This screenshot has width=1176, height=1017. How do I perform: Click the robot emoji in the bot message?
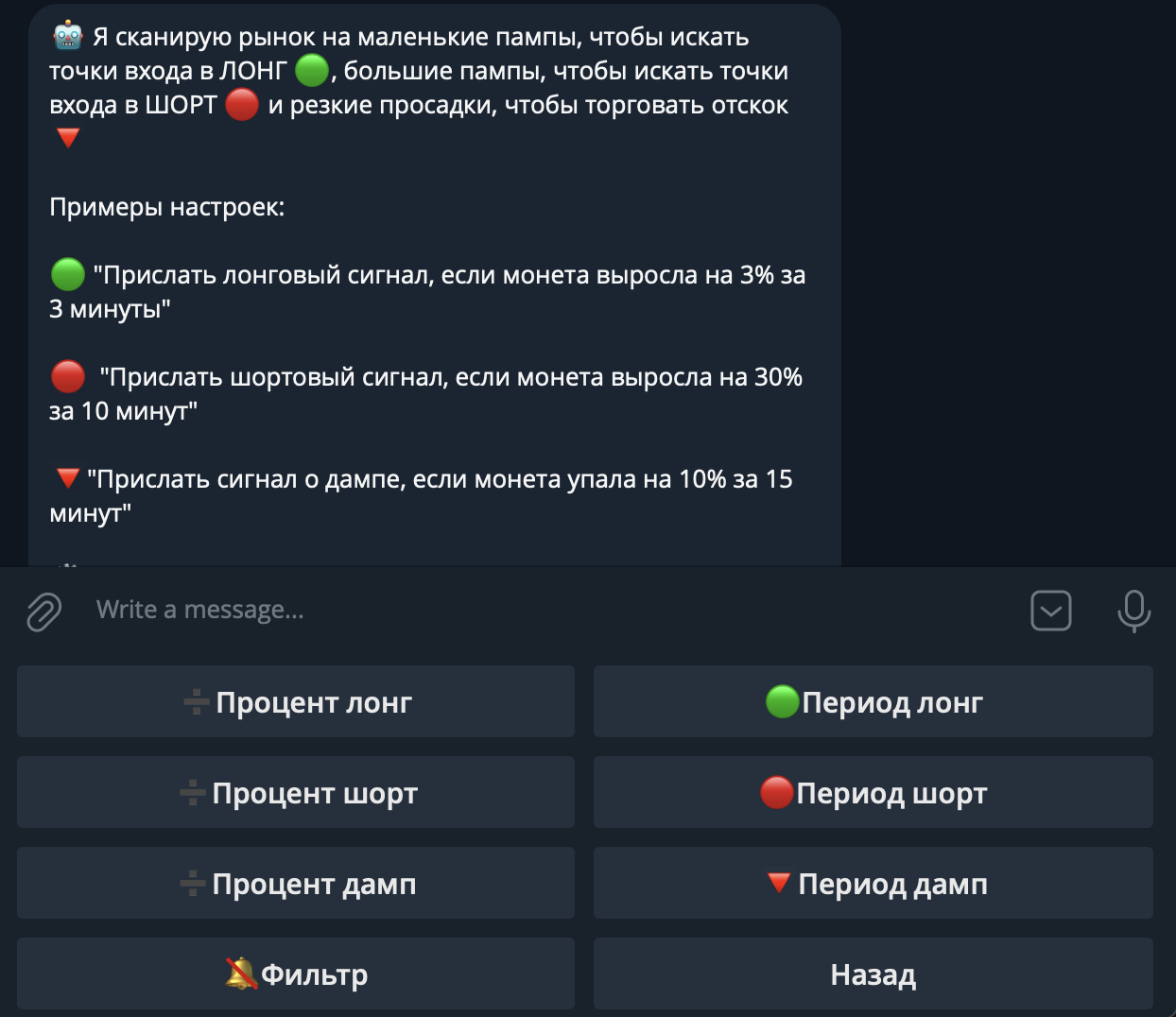click(65, 34)
